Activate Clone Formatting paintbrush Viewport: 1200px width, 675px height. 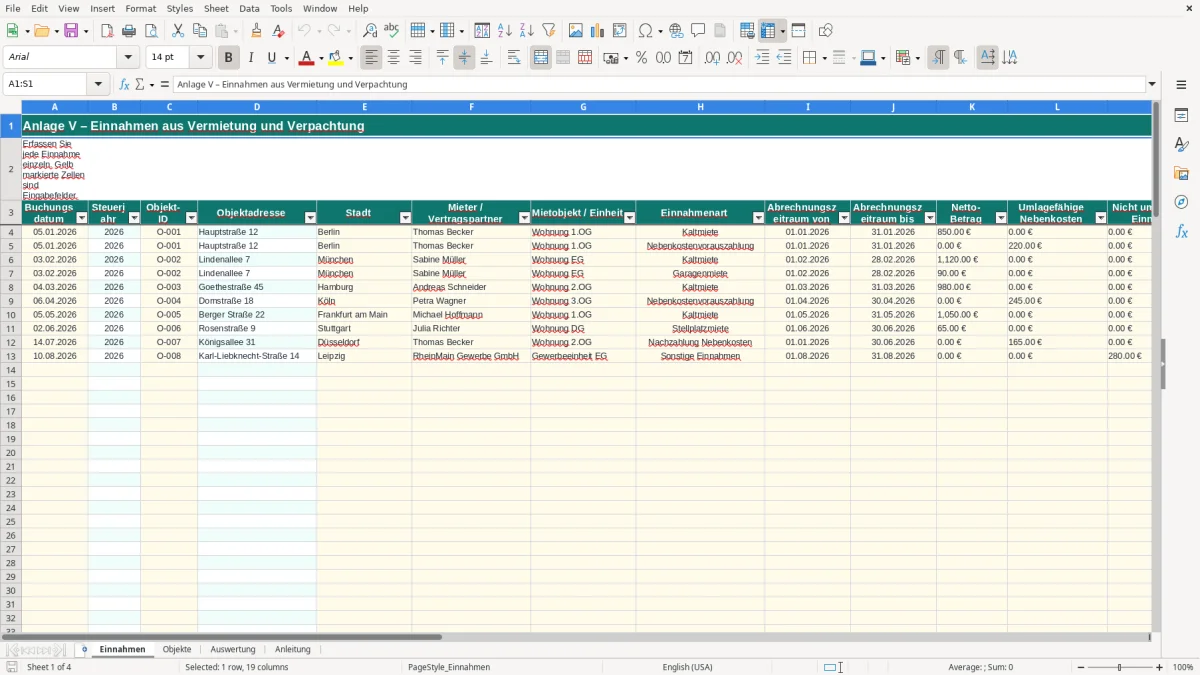coord(257,31)
